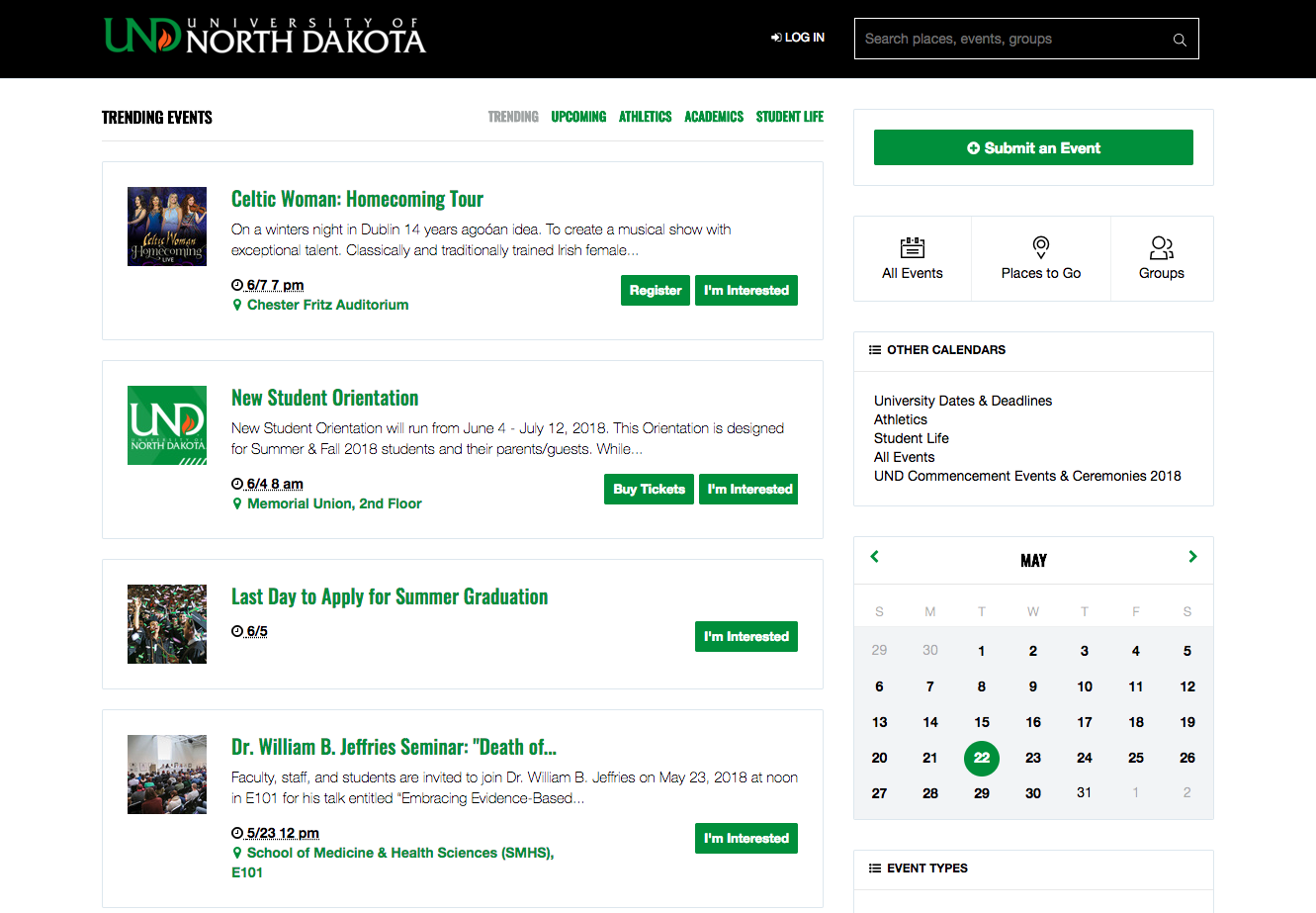Viewport: 1316px width, 913px height.
Task: Click the search magnifier icon
Action: (1180, 40)
